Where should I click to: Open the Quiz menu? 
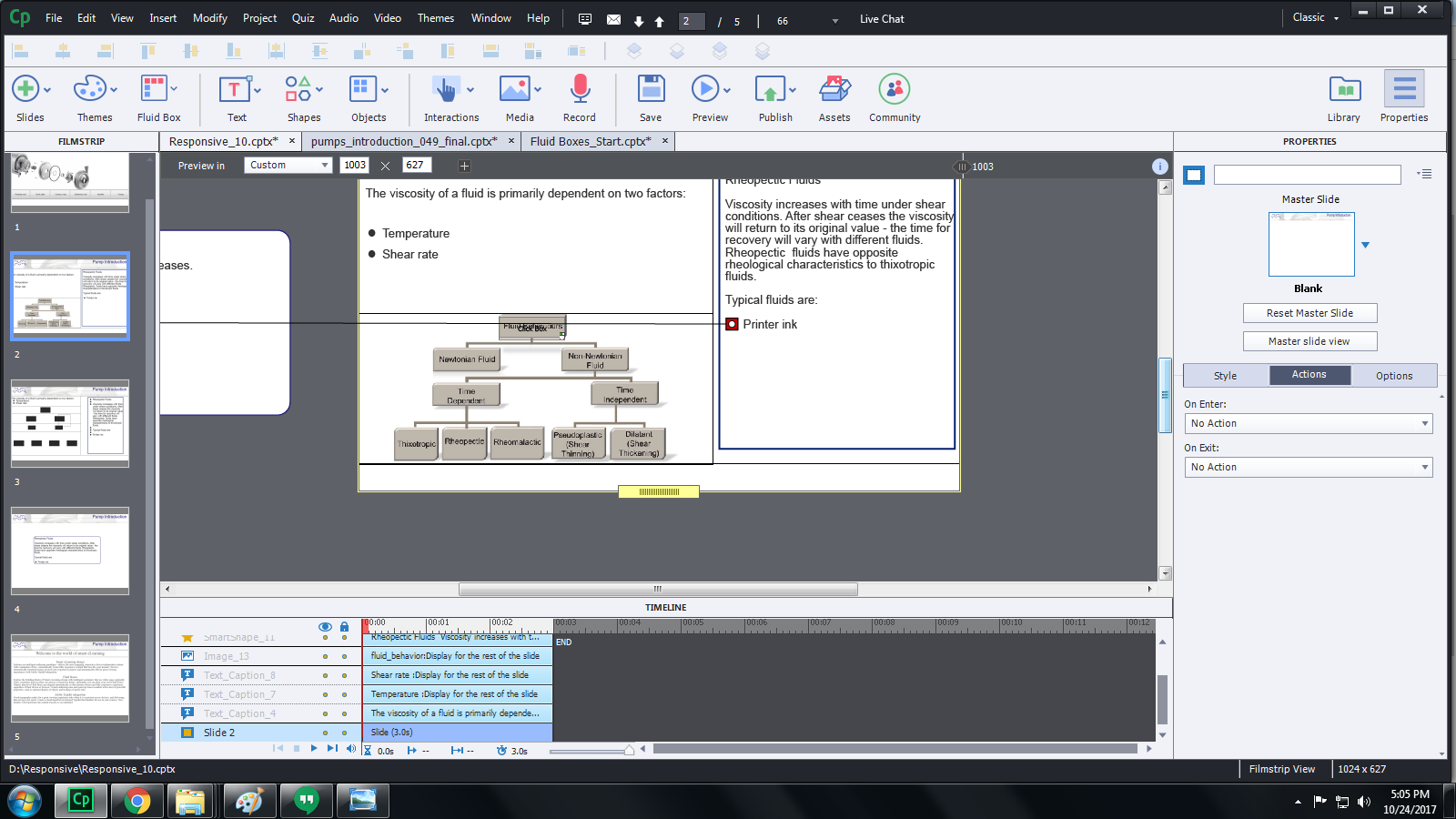[303, 18]
